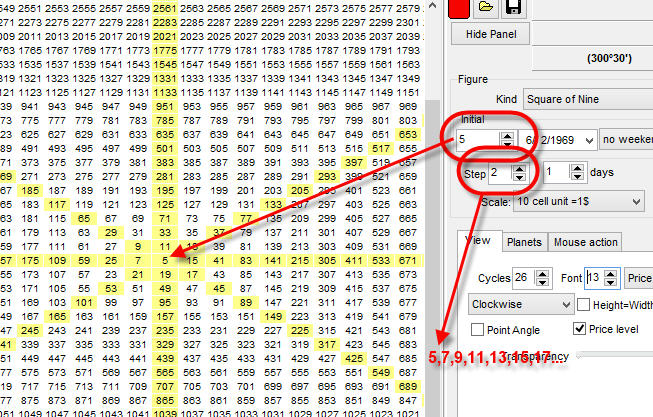This screenshot has width=653, height=417.
Task: Increase the Cycles value with up arrow
Action: 542,273
